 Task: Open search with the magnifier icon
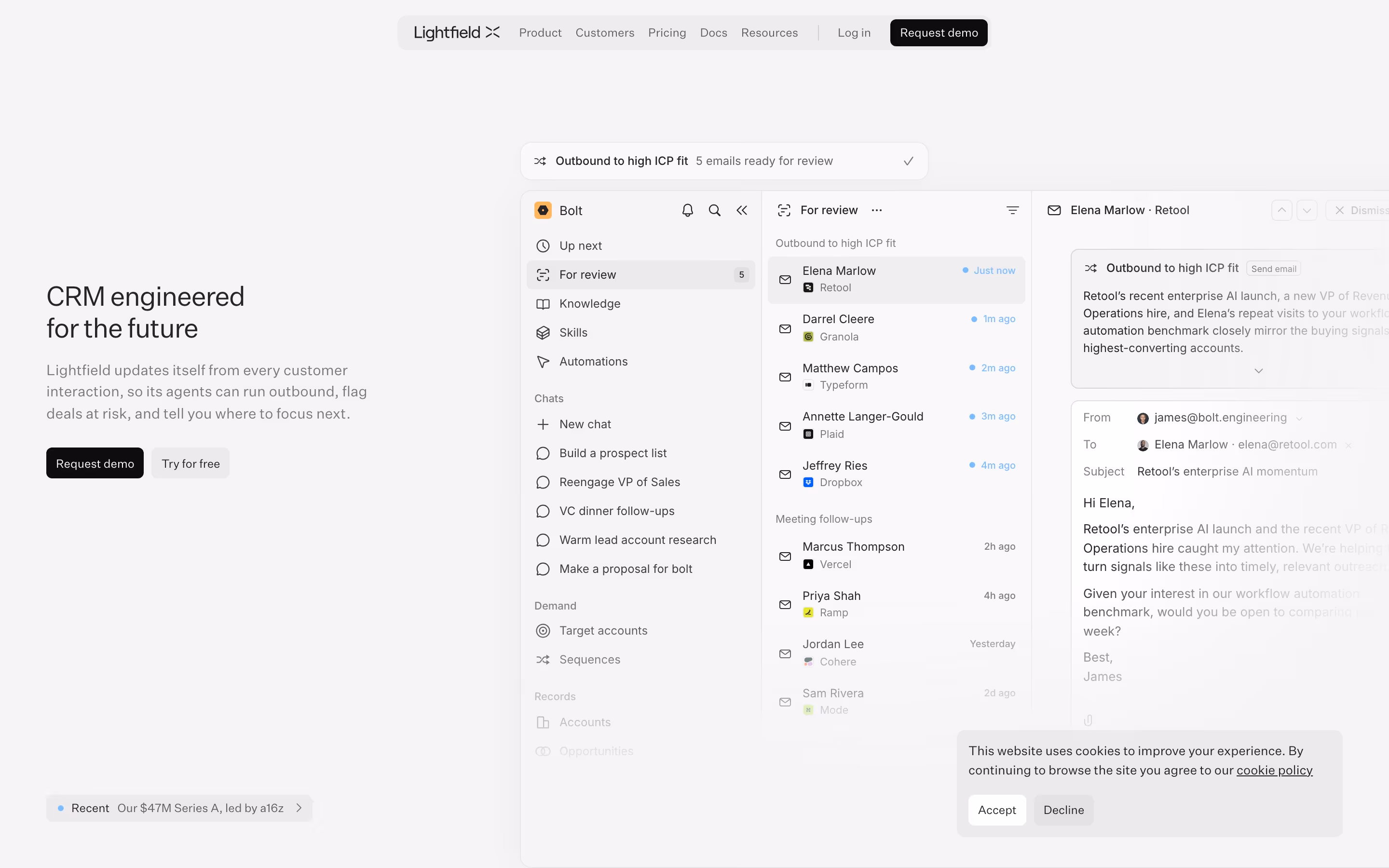[x=715, y=211]
